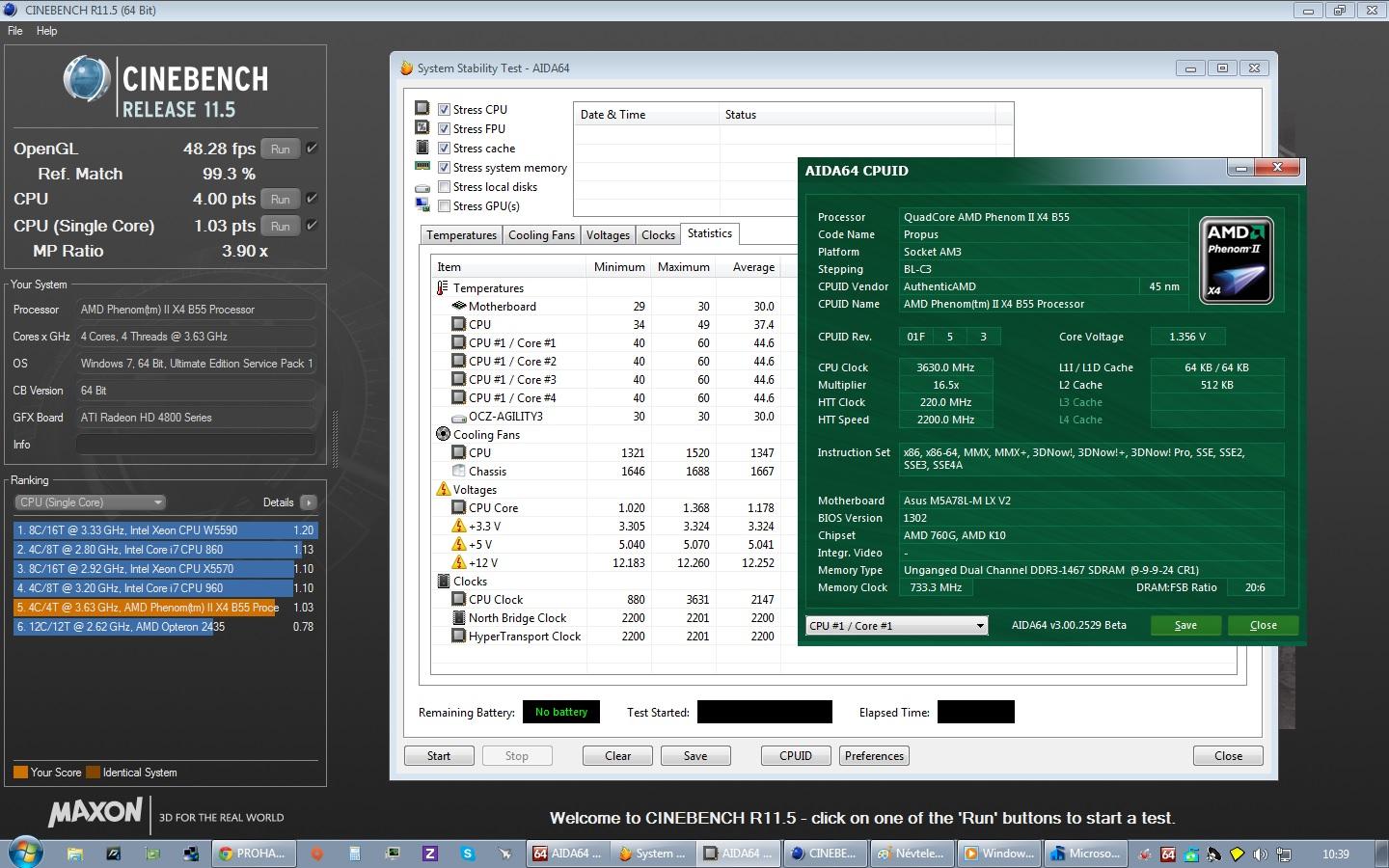Enable Stress GPU(s) checkbox
The height and width of the screenshot is (868, 1389).
coord(444,205)
